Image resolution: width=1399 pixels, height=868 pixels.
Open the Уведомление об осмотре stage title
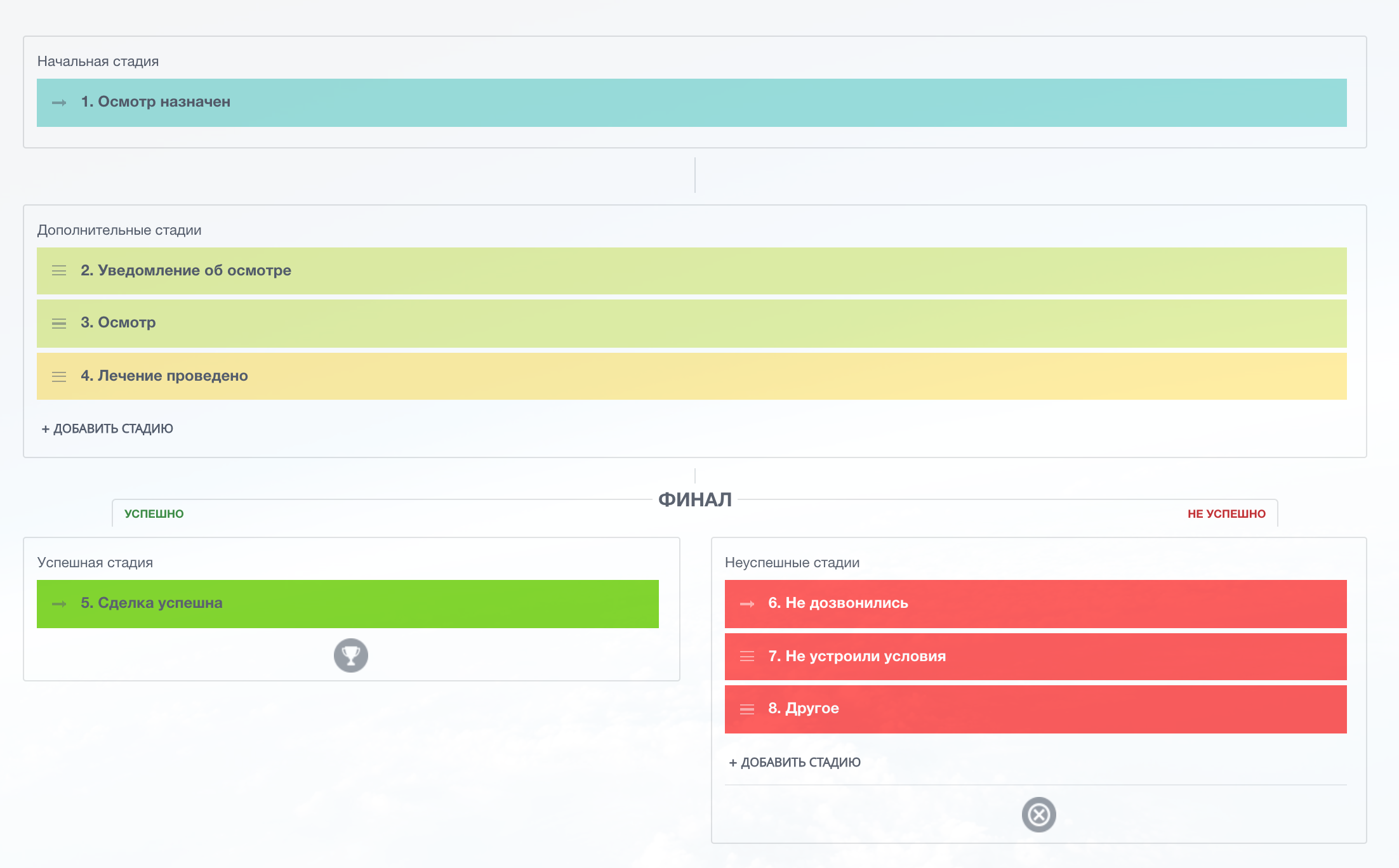(186, 271)
